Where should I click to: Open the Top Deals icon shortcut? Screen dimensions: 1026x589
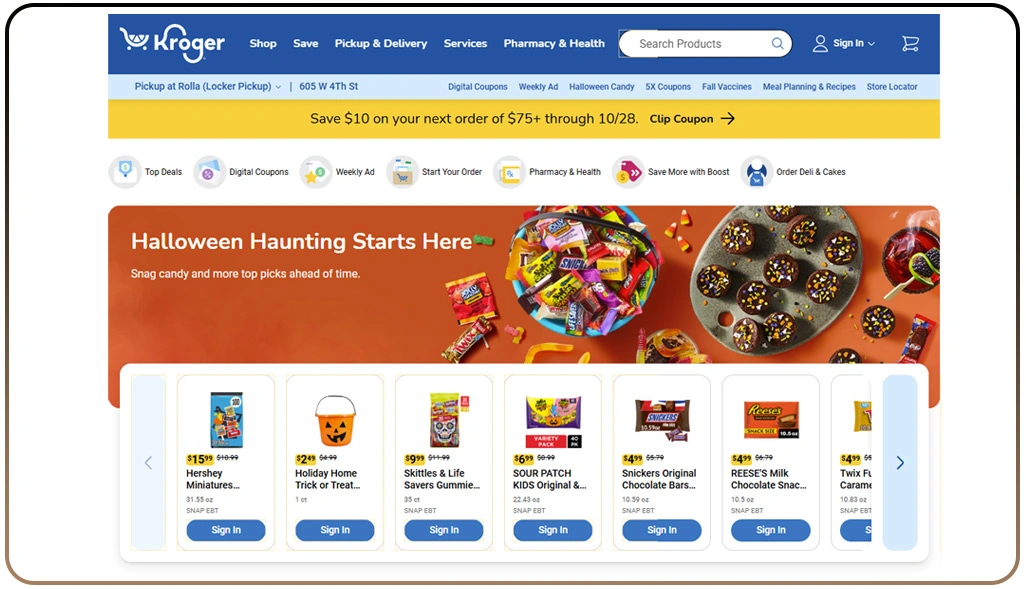point(125,172)
